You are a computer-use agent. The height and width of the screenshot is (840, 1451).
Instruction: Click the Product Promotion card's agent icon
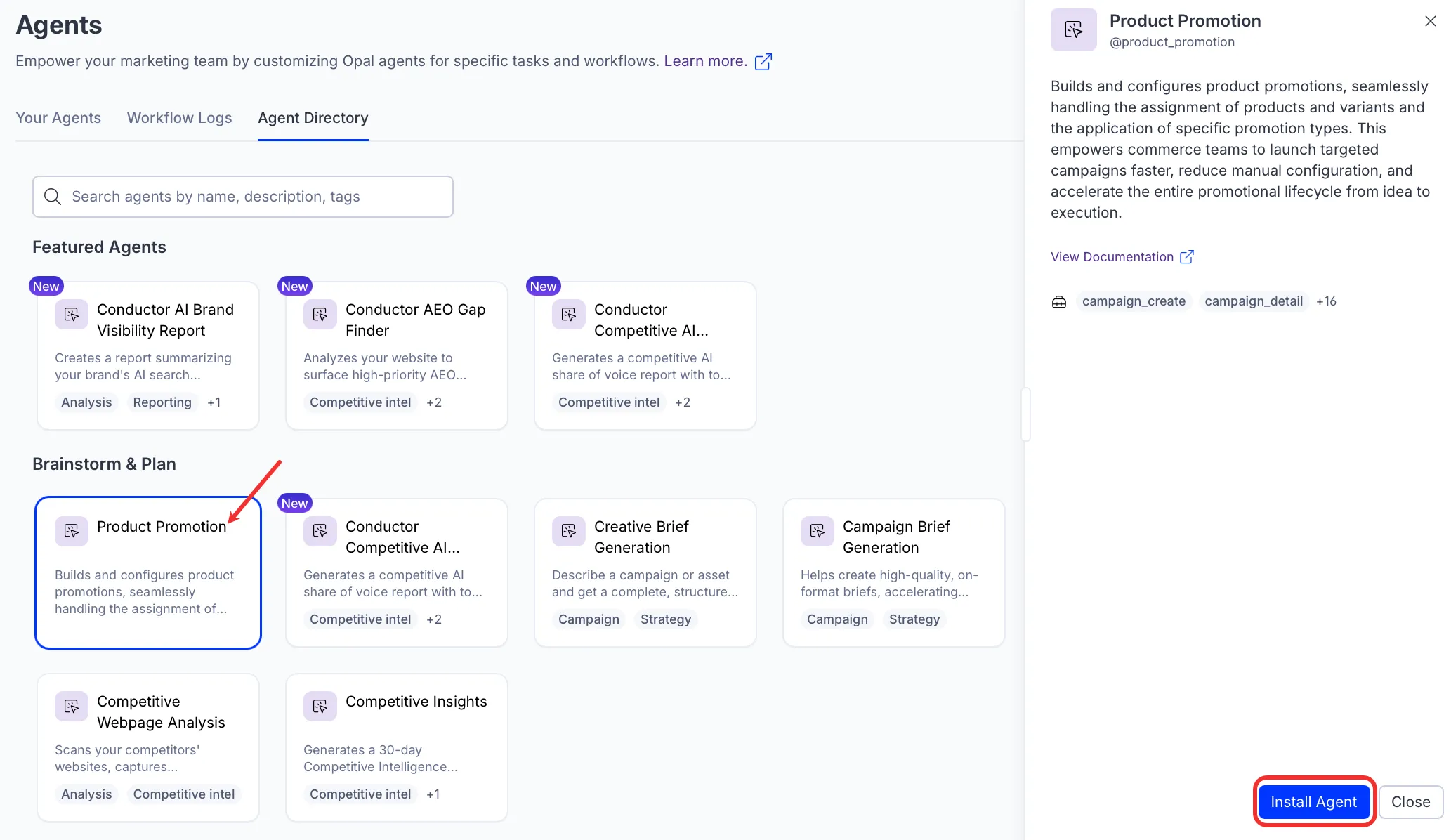click(72, 532)
